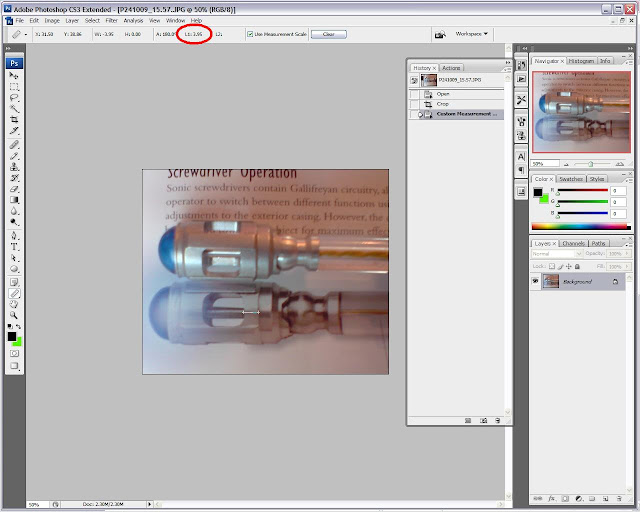Open the layer blend mode Normal dropdown

tap(556, 254)
